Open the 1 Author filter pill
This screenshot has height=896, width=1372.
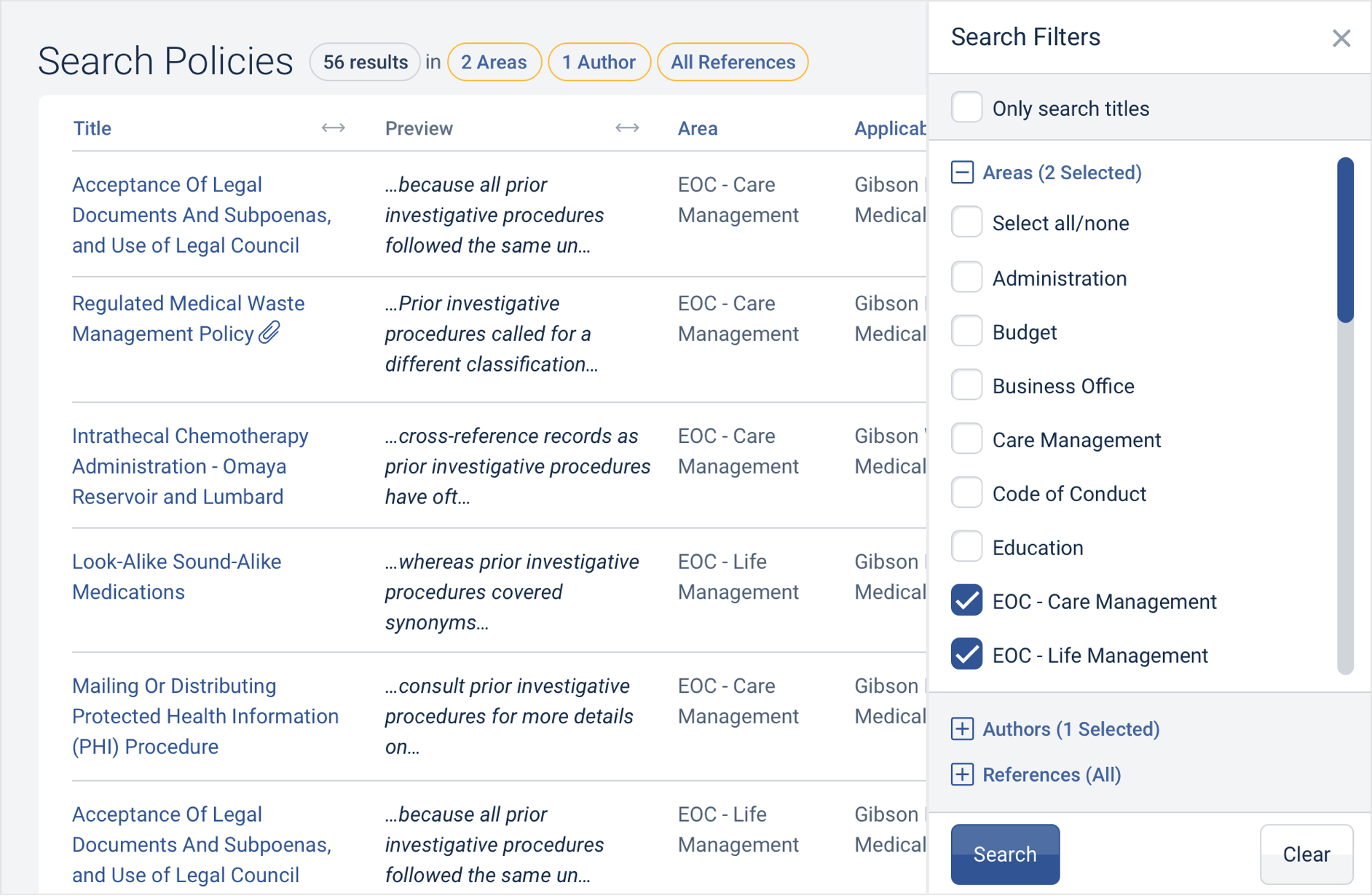599,62
